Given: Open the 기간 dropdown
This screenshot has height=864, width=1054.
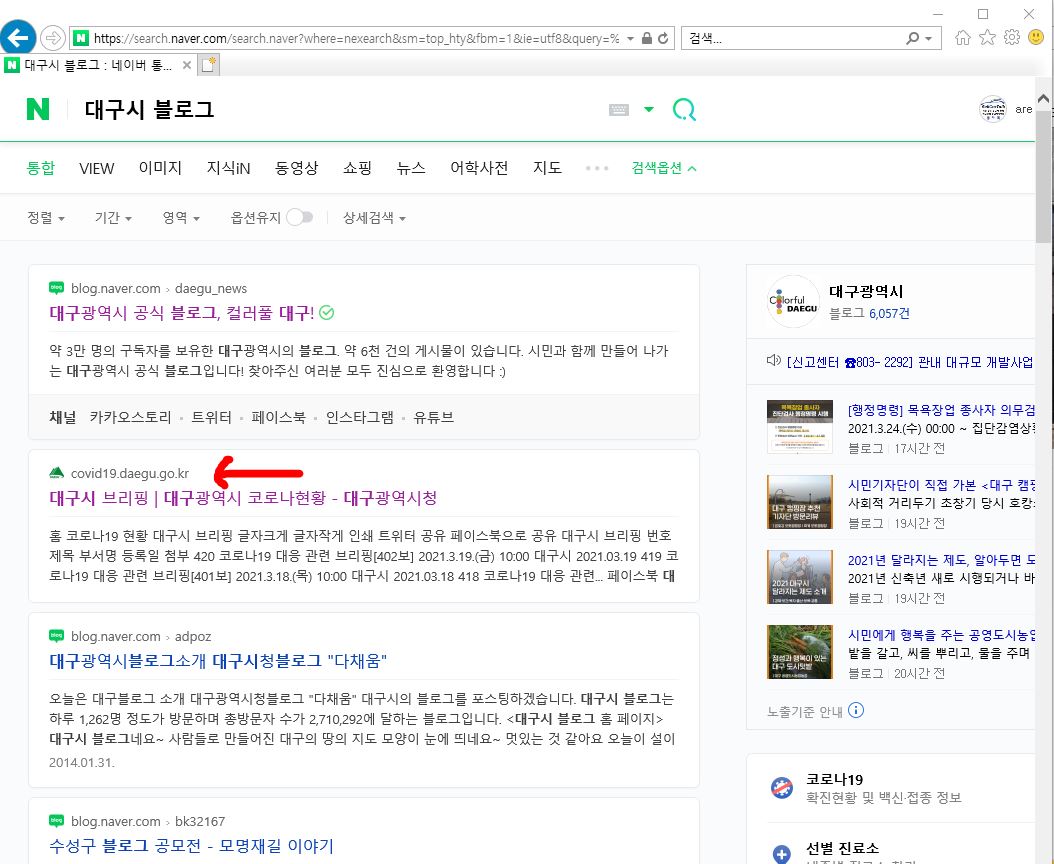Looking at the screenshot, I should pos(113,218).
